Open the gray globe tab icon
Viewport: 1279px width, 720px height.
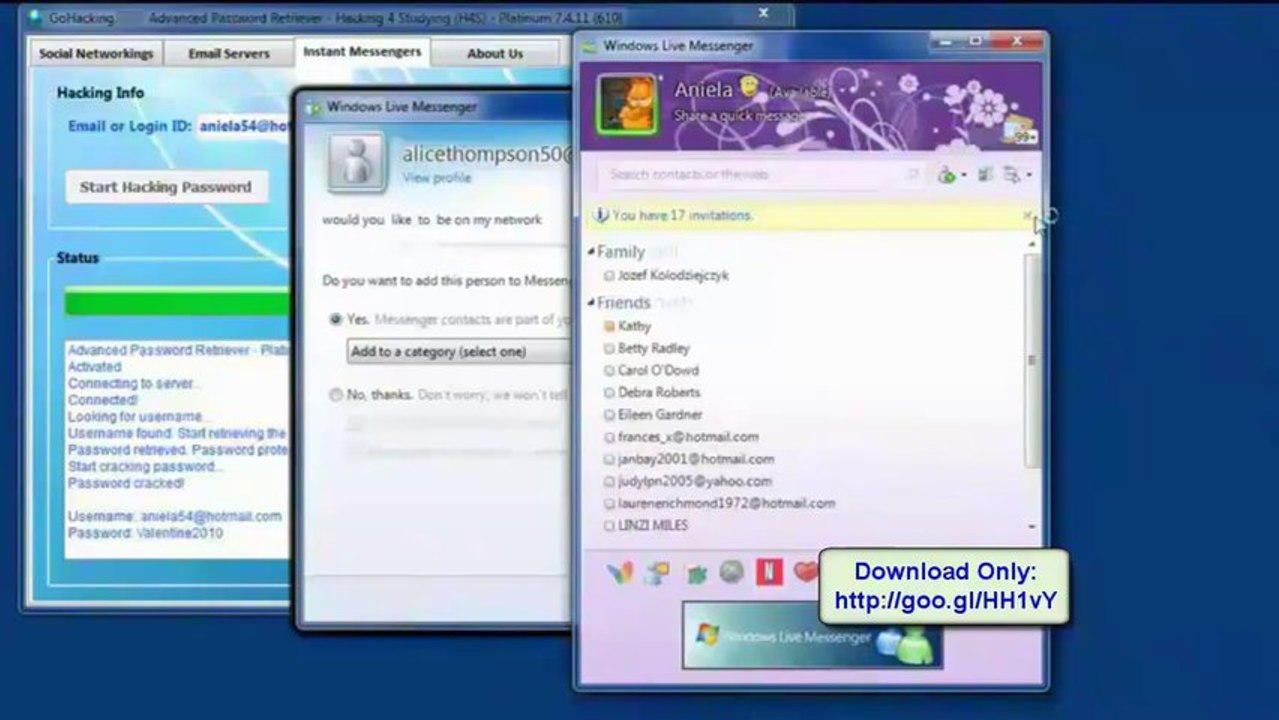[732, 572]
